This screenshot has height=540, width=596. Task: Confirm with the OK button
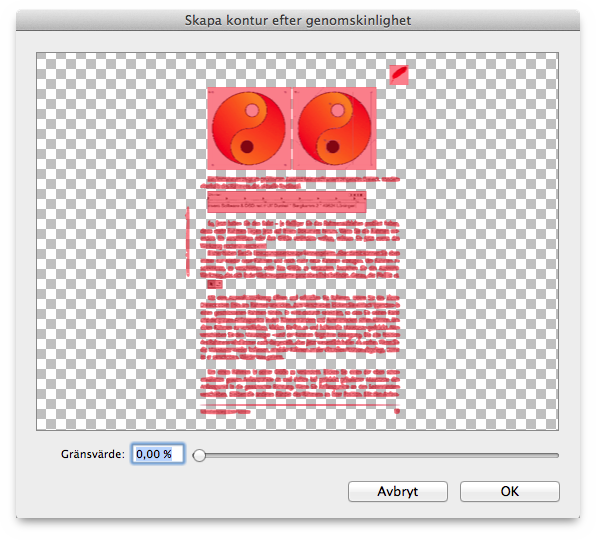[510, 491]
